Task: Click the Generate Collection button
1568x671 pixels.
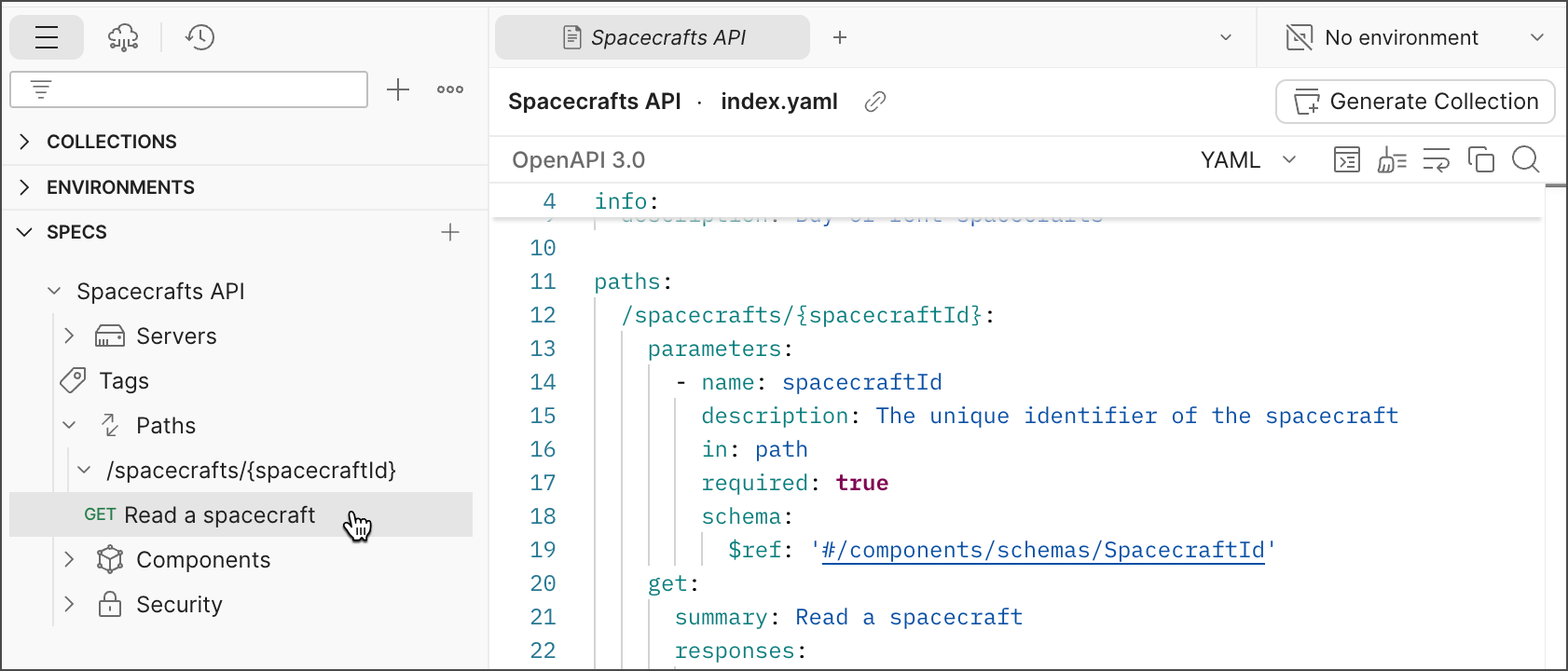Action: [1415, 102]
